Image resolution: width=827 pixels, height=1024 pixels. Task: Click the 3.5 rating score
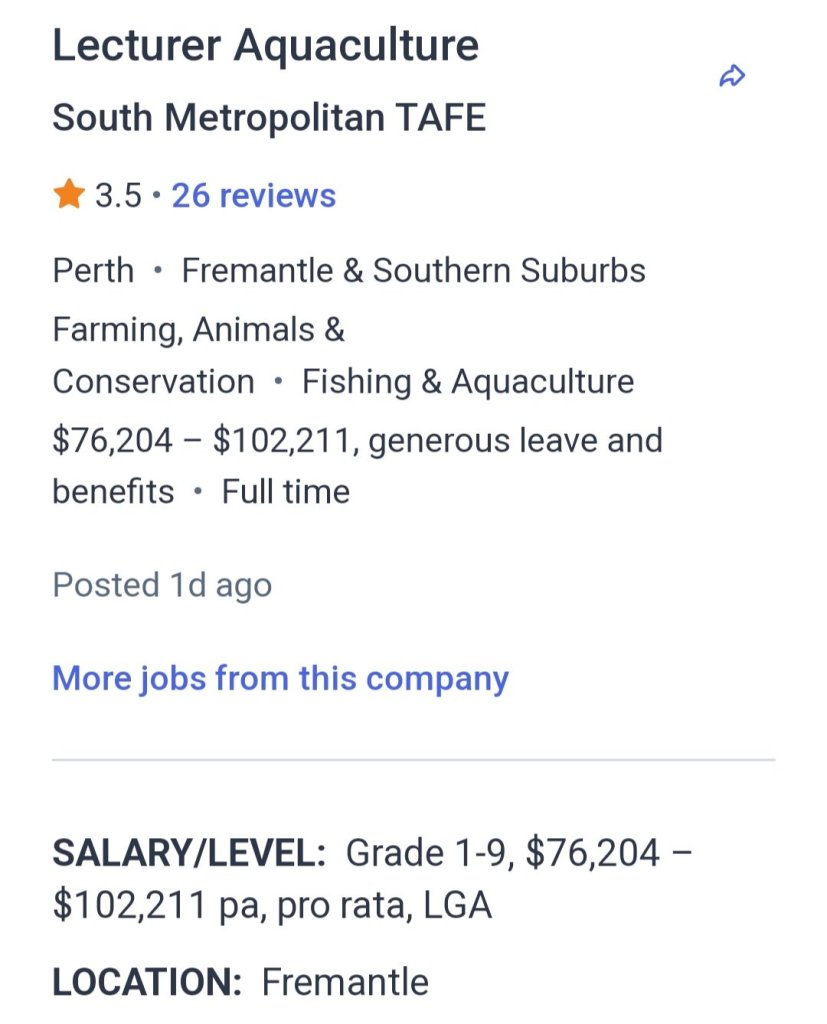coord(118,196)
